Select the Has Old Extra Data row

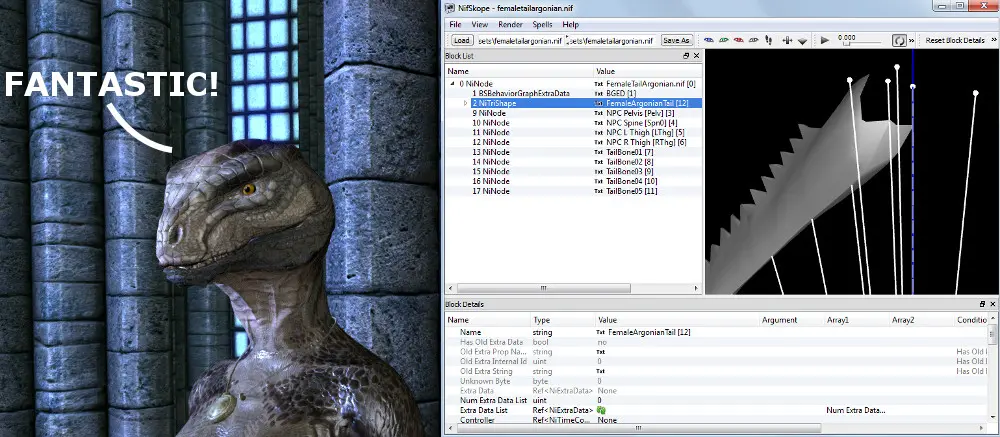click(x=716, y=342)
